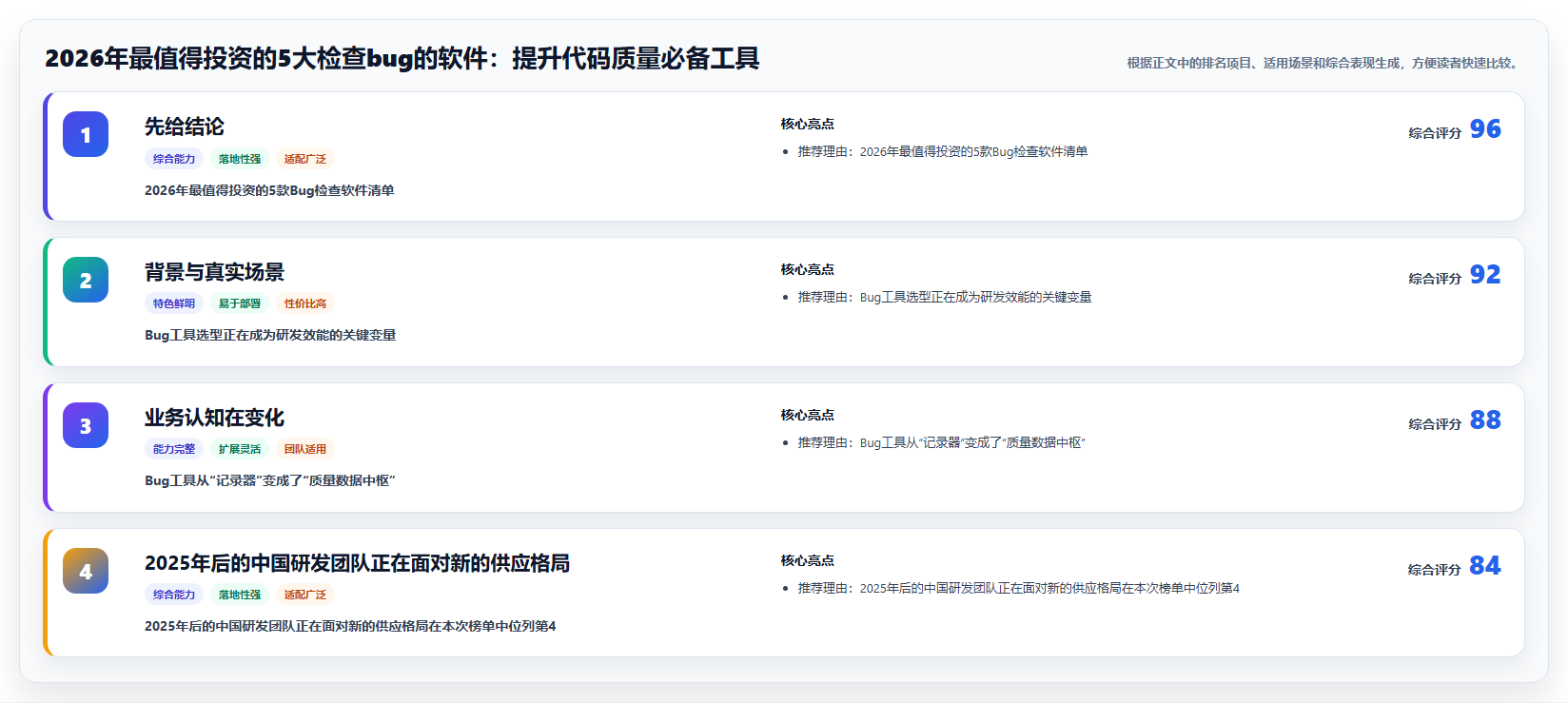Click 推荐理由 bullet in card 4

(x=1018, y=588)
